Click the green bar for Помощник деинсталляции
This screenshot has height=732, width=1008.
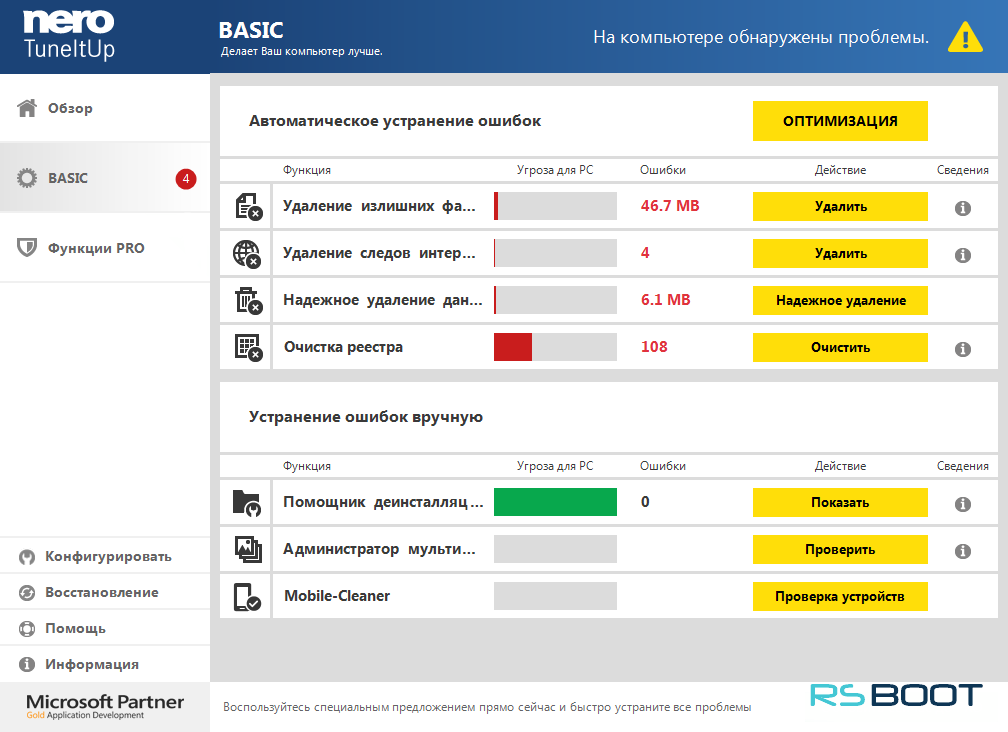click(555, 502)
